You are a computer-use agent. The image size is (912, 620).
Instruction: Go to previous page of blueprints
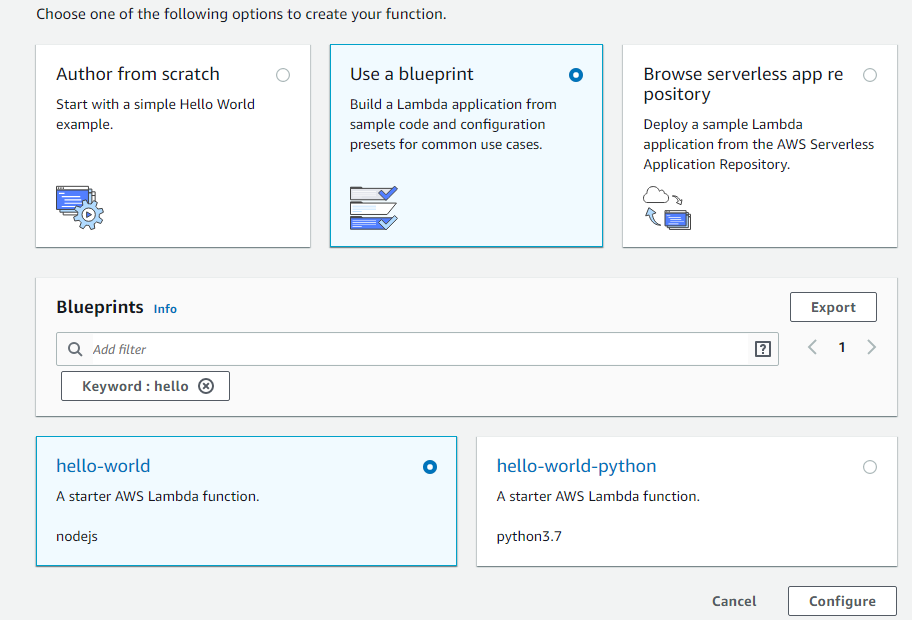pyautogui.click(x=813, y=347)
